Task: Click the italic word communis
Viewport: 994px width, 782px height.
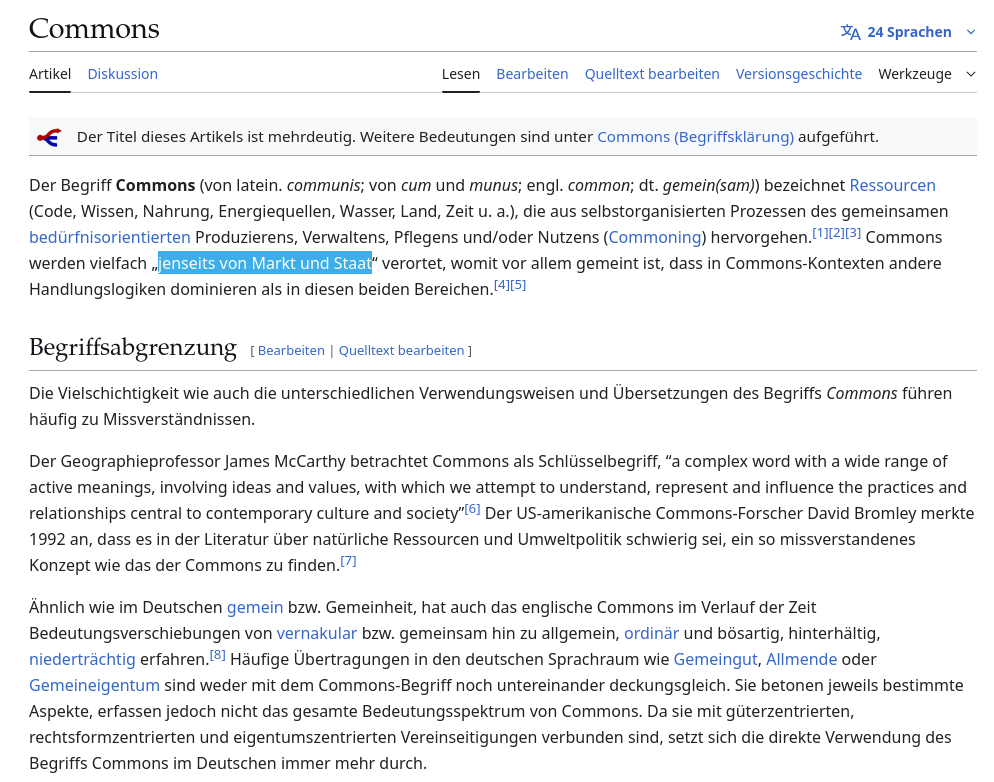Action: (323, 186)
